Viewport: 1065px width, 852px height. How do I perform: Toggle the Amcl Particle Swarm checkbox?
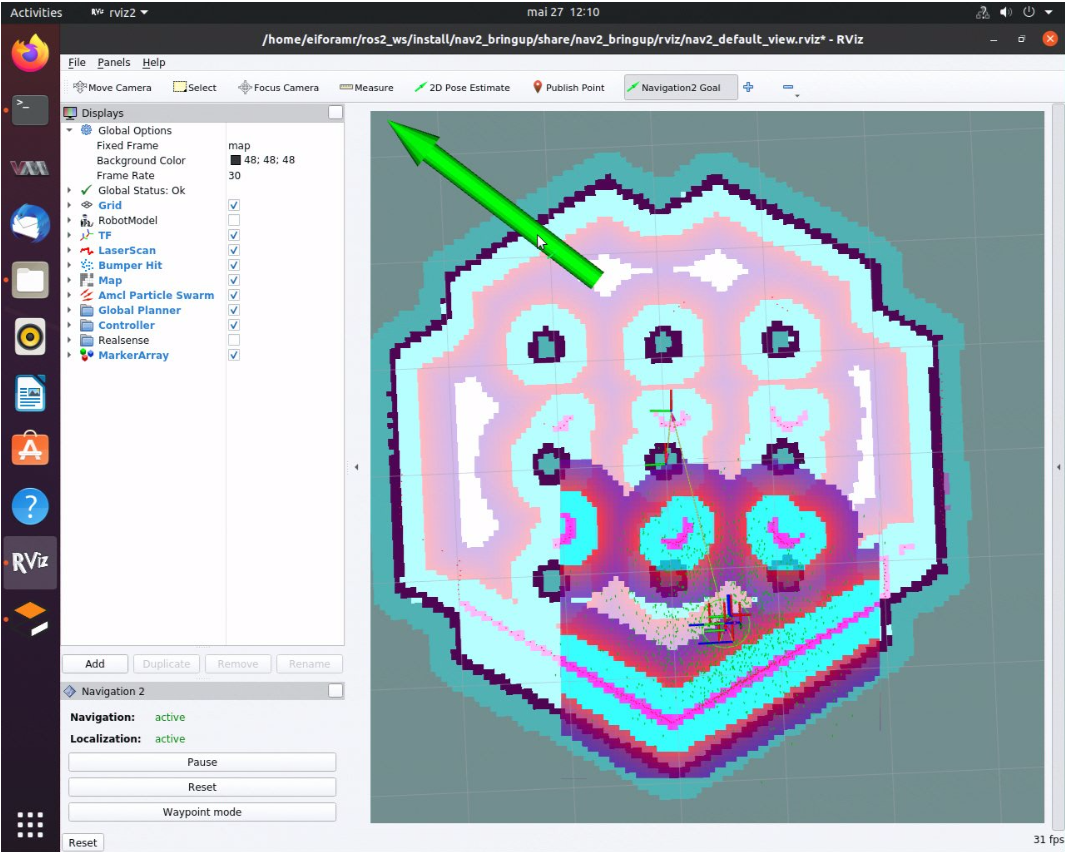point(234,295)
